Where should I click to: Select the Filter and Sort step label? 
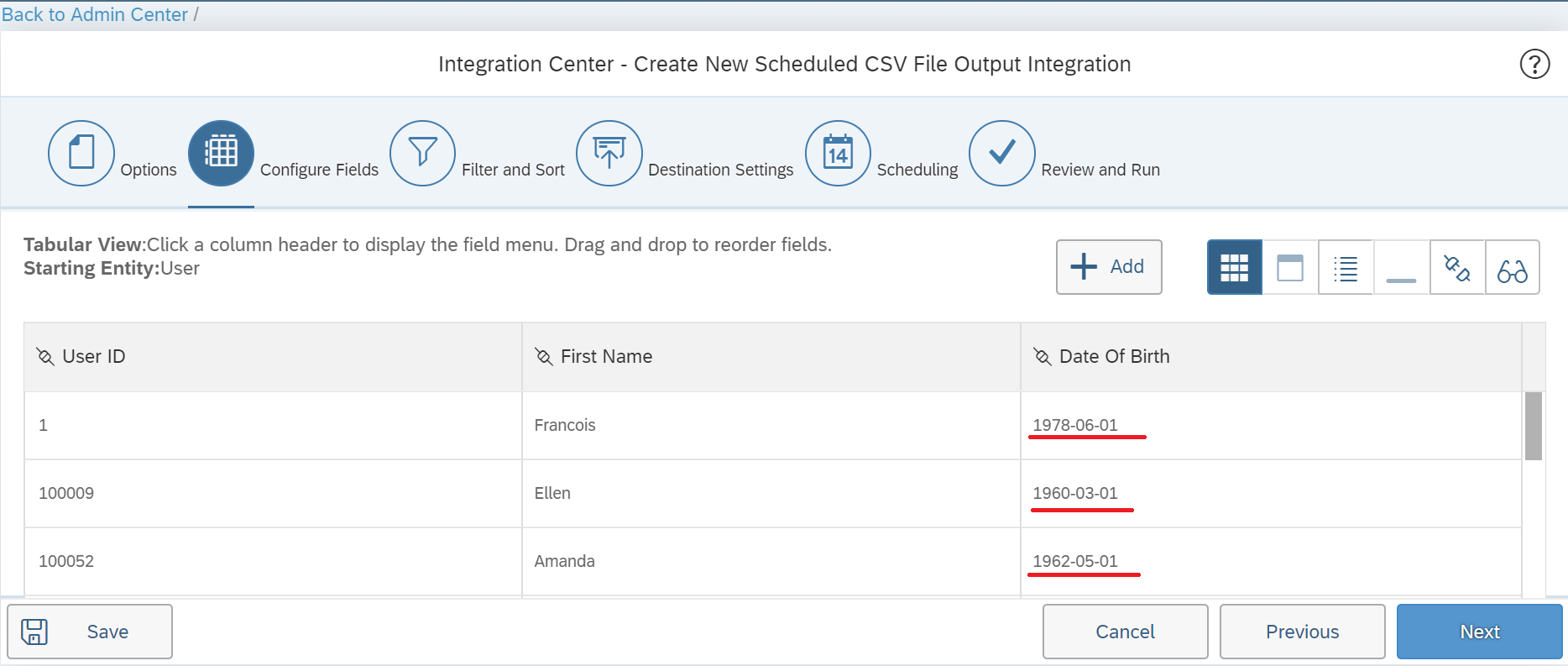click(513, 170)
